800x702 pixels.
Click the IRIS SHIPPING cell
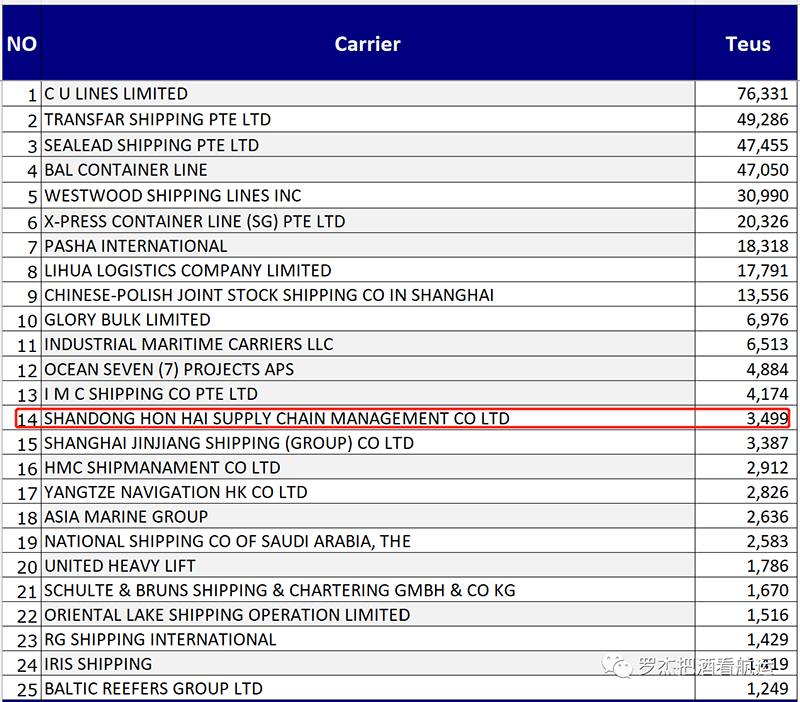pyautogui.click(x=368, y=664)
